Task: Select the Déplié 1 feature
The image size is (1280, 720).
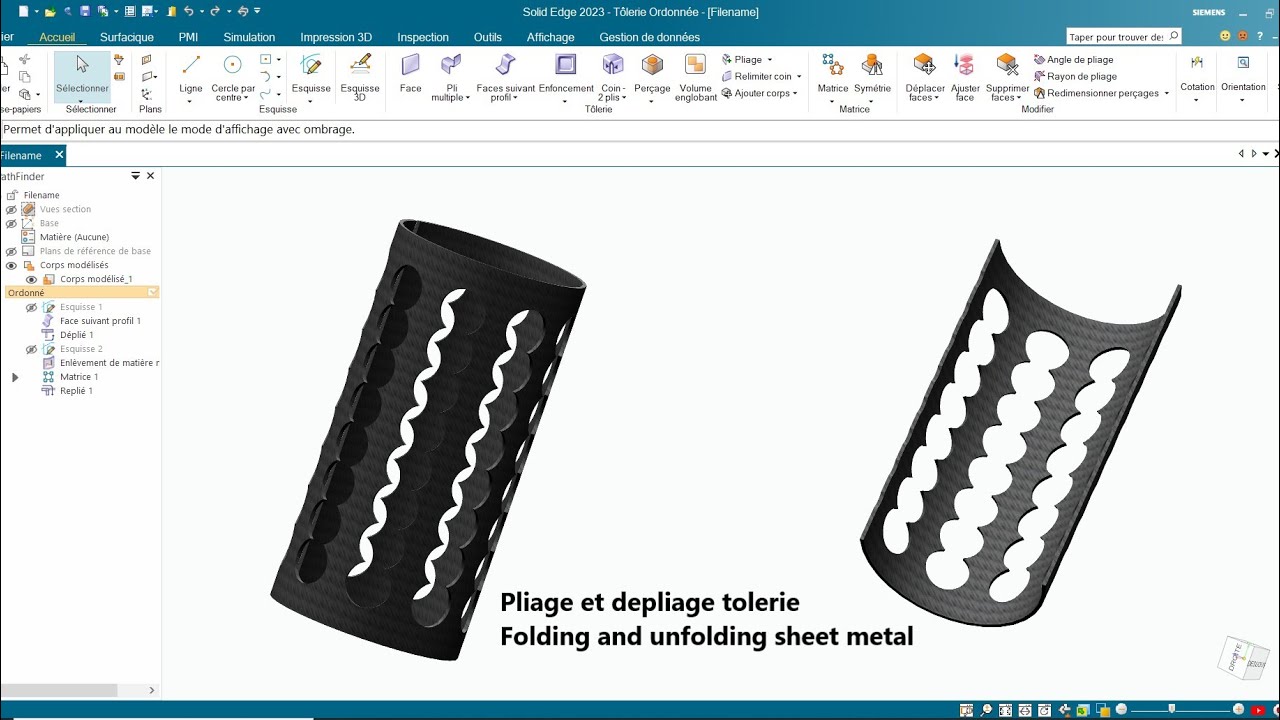Action: coord(77,335)
